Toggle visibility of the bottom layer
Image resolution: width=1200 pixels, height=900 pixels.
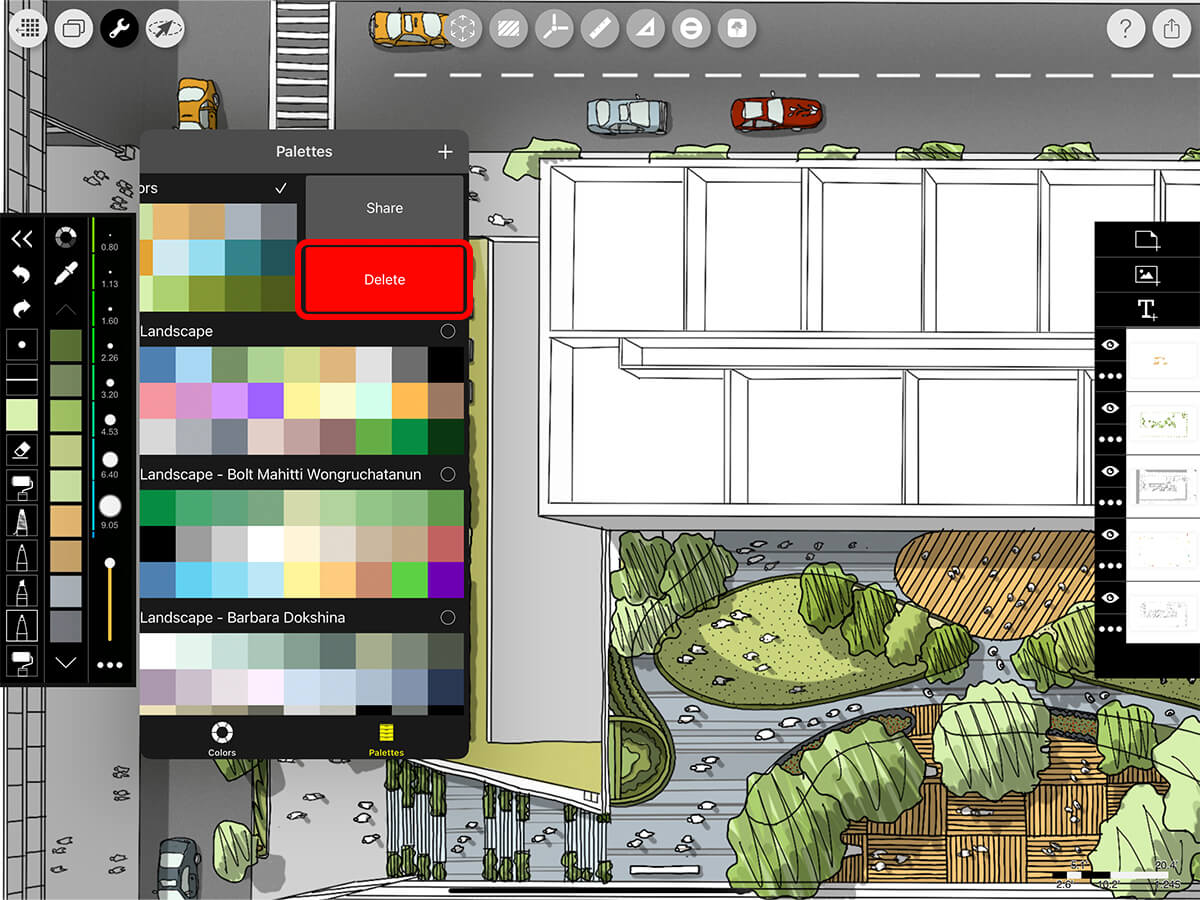coord(1110,597)
